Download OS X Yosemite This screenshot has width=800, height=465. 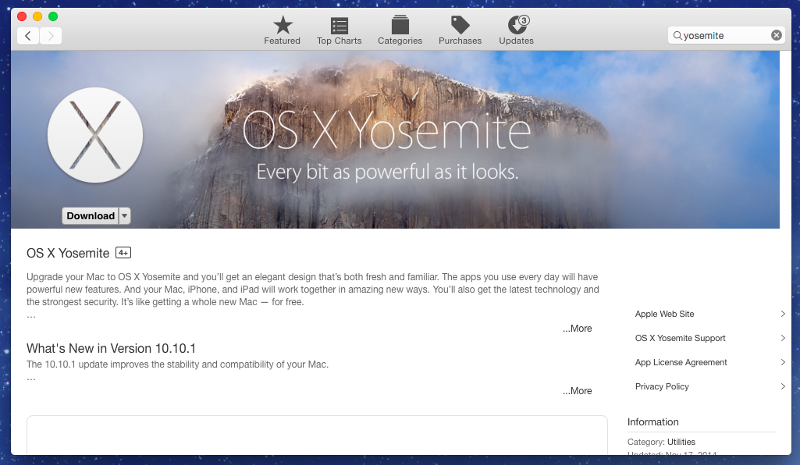pos(90,216)
